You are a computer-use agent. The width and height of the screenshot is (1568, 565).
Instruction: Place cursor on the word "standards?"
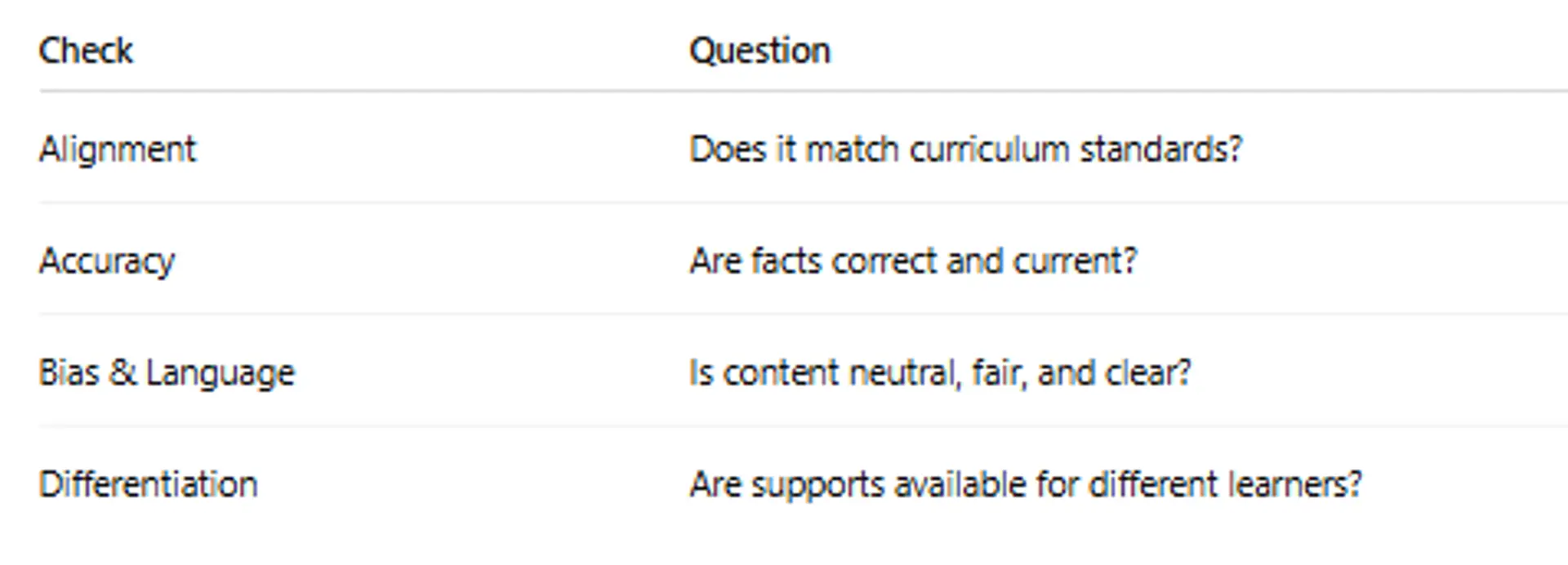pyautogui.click(x=1160, y=149)
